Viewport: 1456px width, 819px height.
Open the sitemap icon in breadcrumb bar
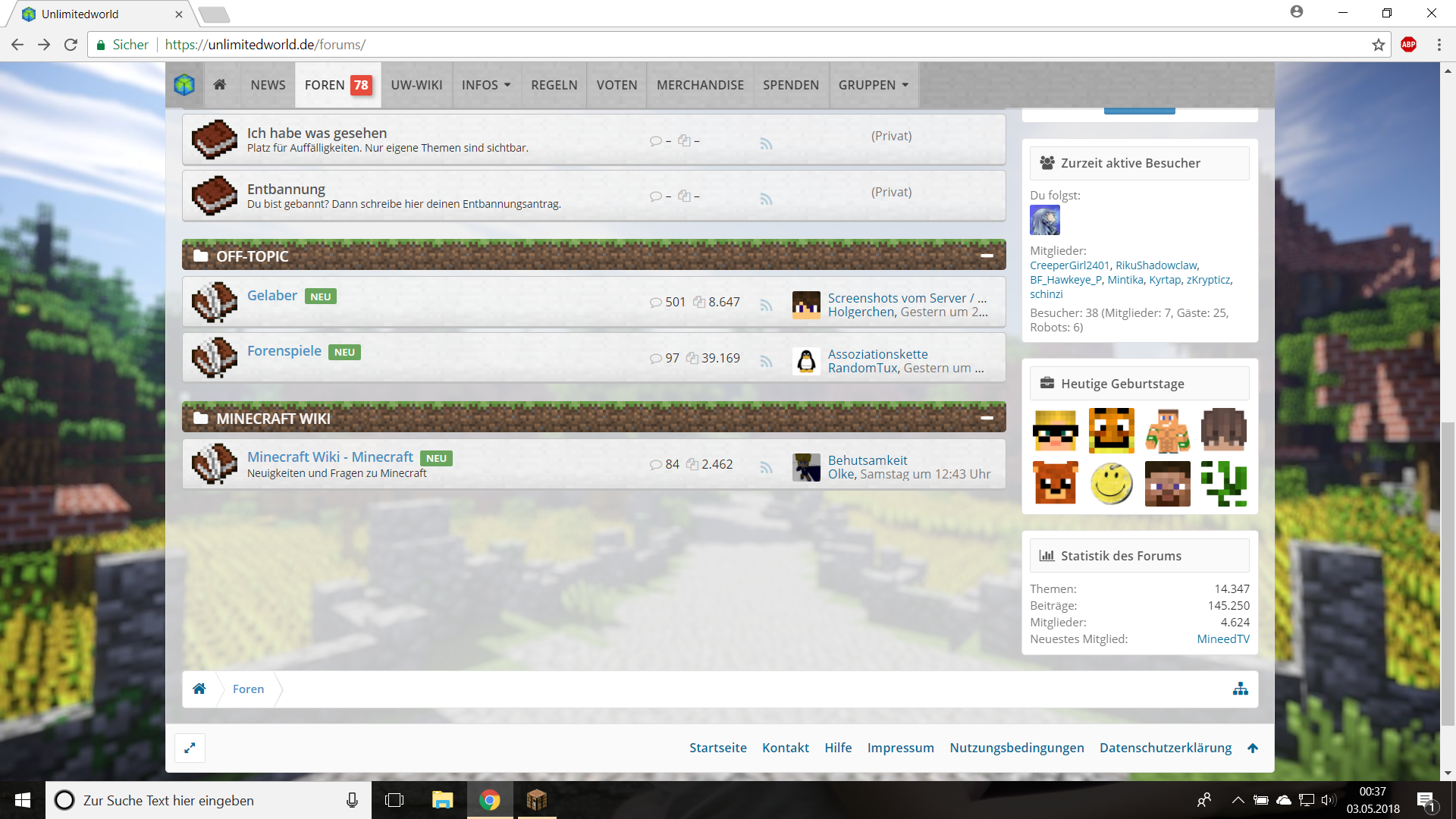pyautogui.click(x=1240, y=689)
